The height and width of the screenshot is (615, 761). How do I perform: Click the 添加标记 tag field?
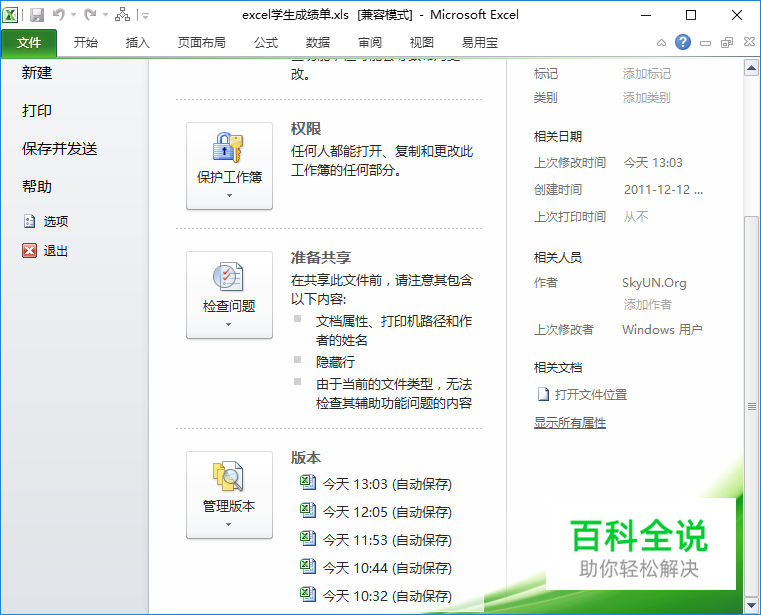click(646, 74)
